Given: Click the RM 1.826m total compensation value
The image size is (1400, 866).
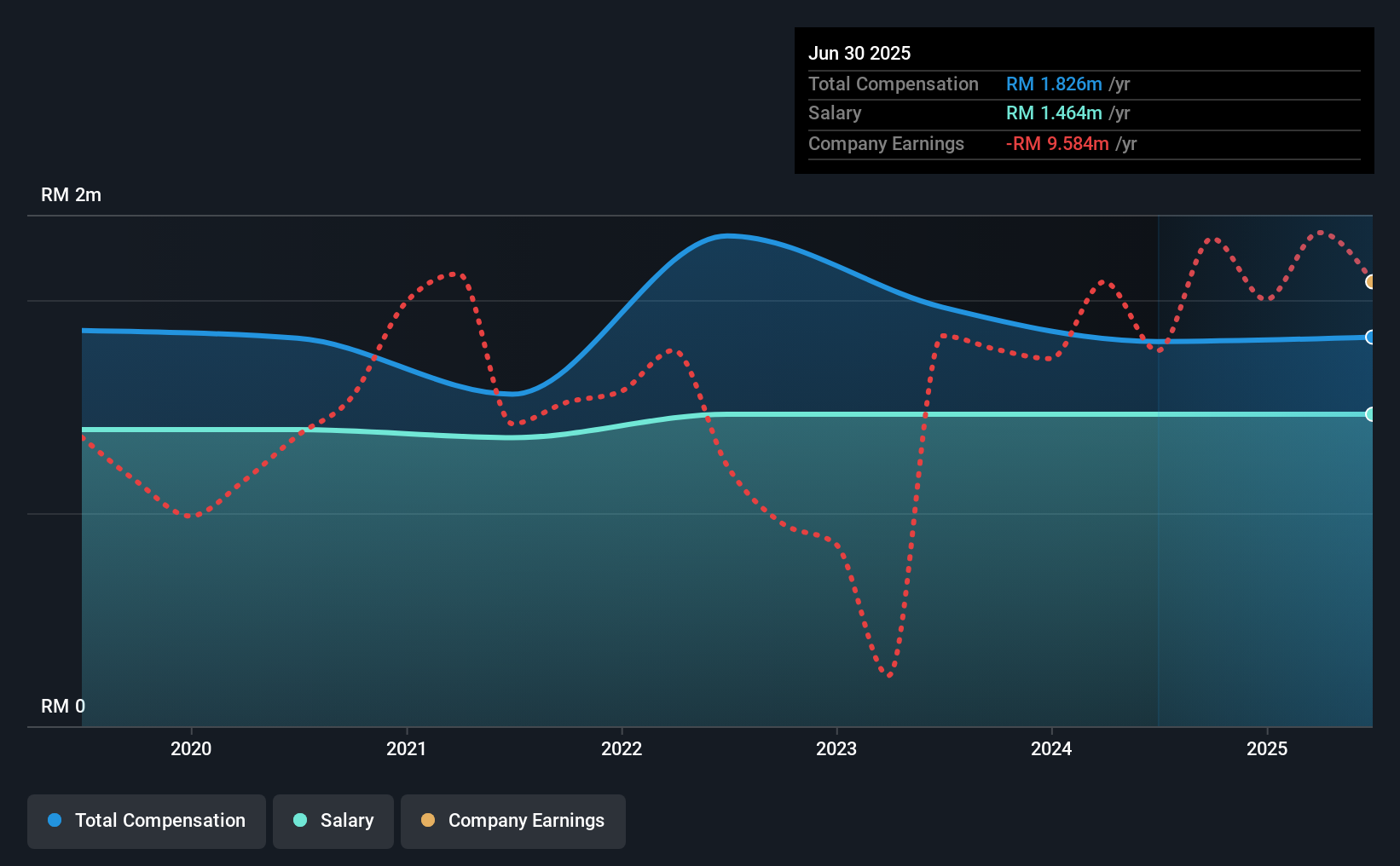Looking at the screenshot, I should (x=1054, y=84).
